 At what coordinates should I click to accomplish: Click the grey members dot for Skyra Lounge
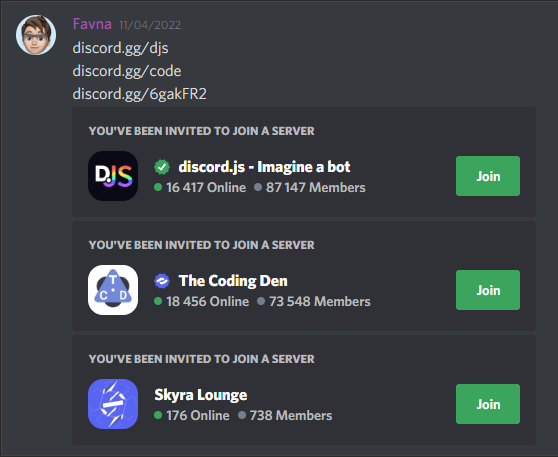coord(242,415)
